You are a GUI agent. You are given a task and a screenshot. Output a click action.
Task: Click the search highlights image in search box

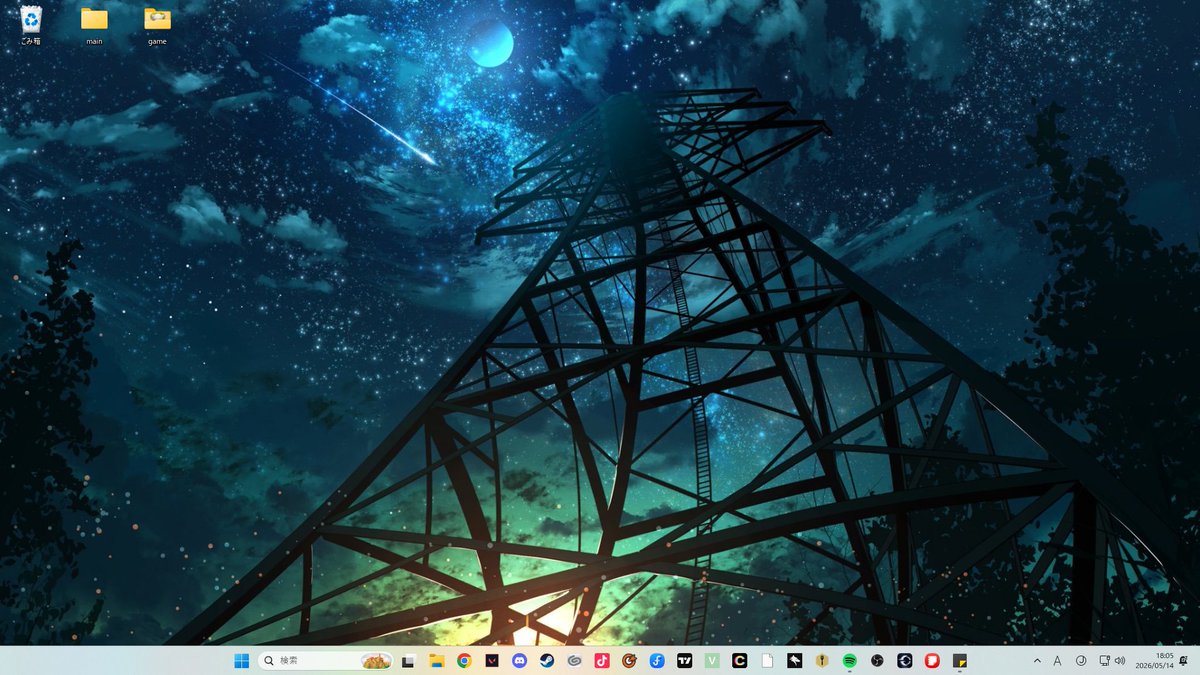tap(376, 661)
